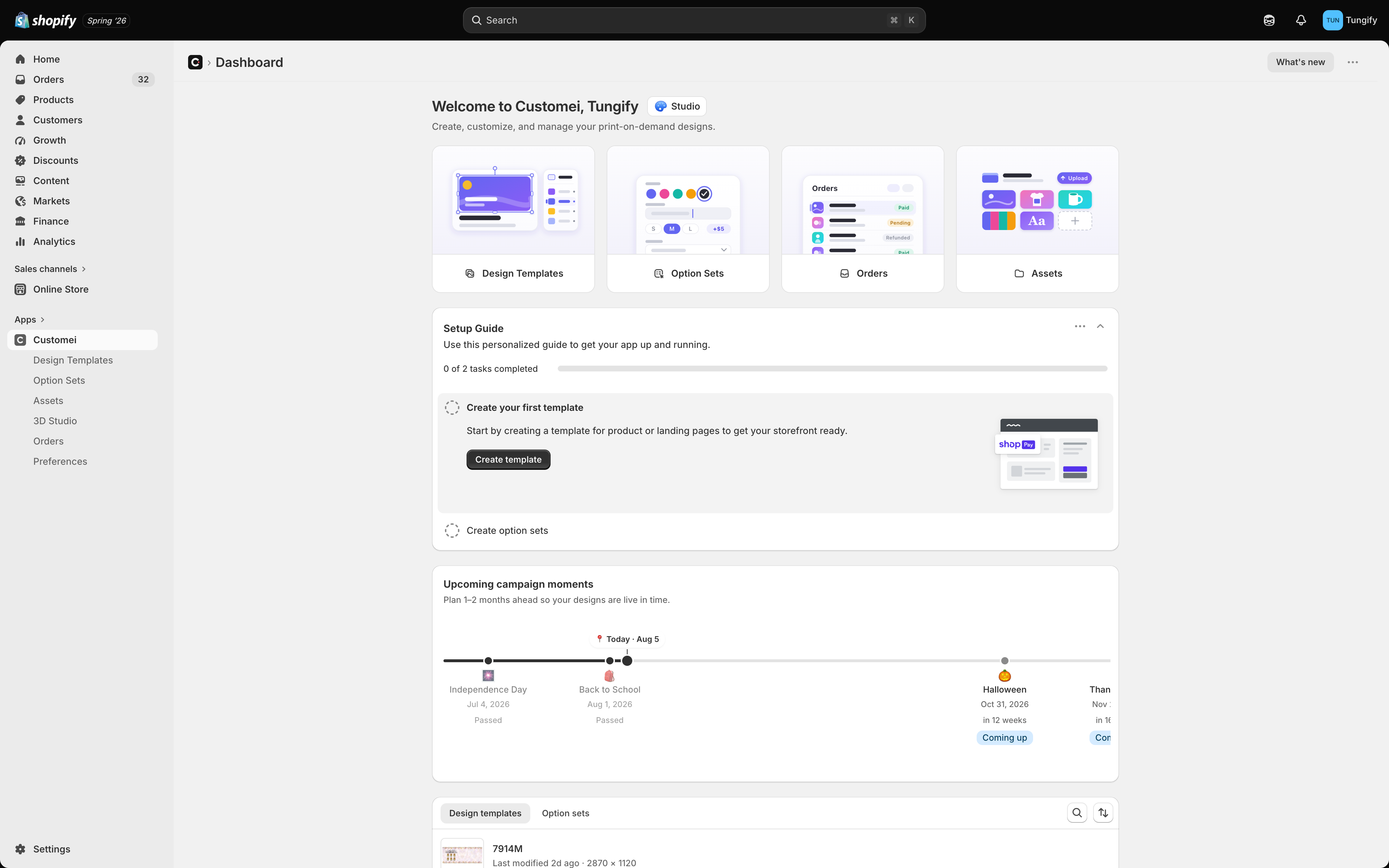Open Option Sets under Customei
Image resolution: width=1389 pixels, height=868 pixels.
point(59,380)
